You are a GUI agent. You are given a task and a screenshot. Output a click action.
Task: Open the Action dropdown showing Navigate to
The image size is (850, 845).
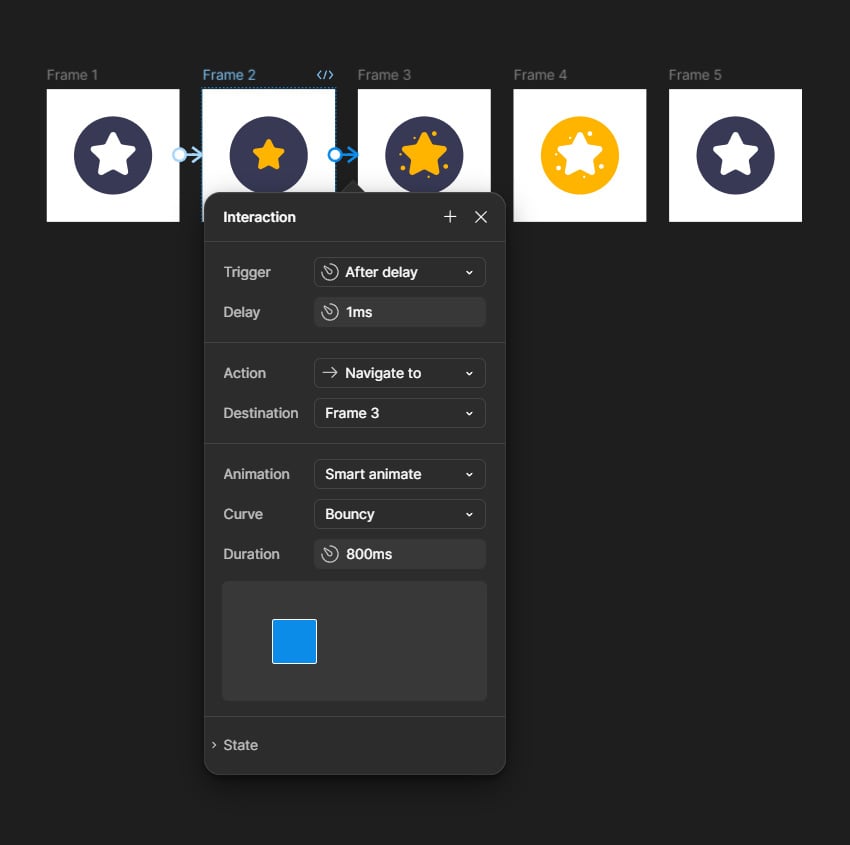(x=400, y=373)
